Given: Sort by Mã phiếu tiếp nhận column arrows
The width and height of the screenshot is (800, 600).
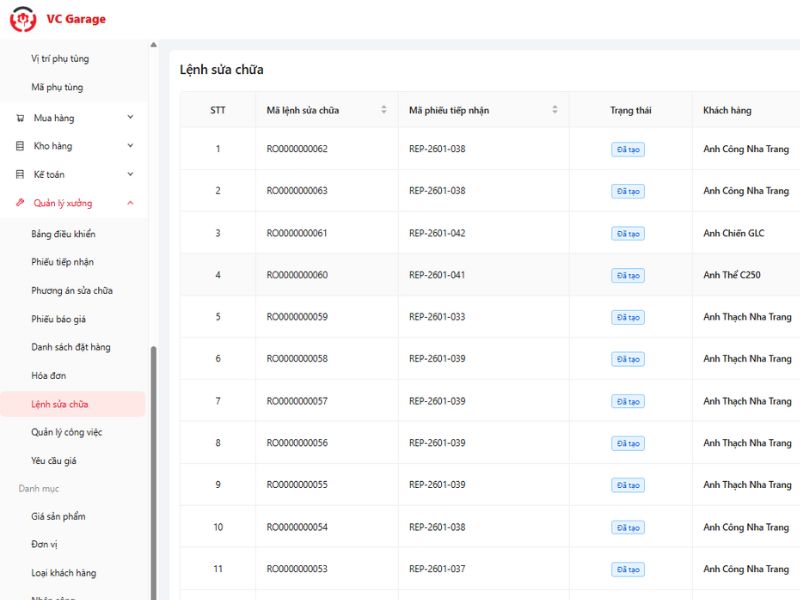Looking at the screenshot, I should coord(555,110).
